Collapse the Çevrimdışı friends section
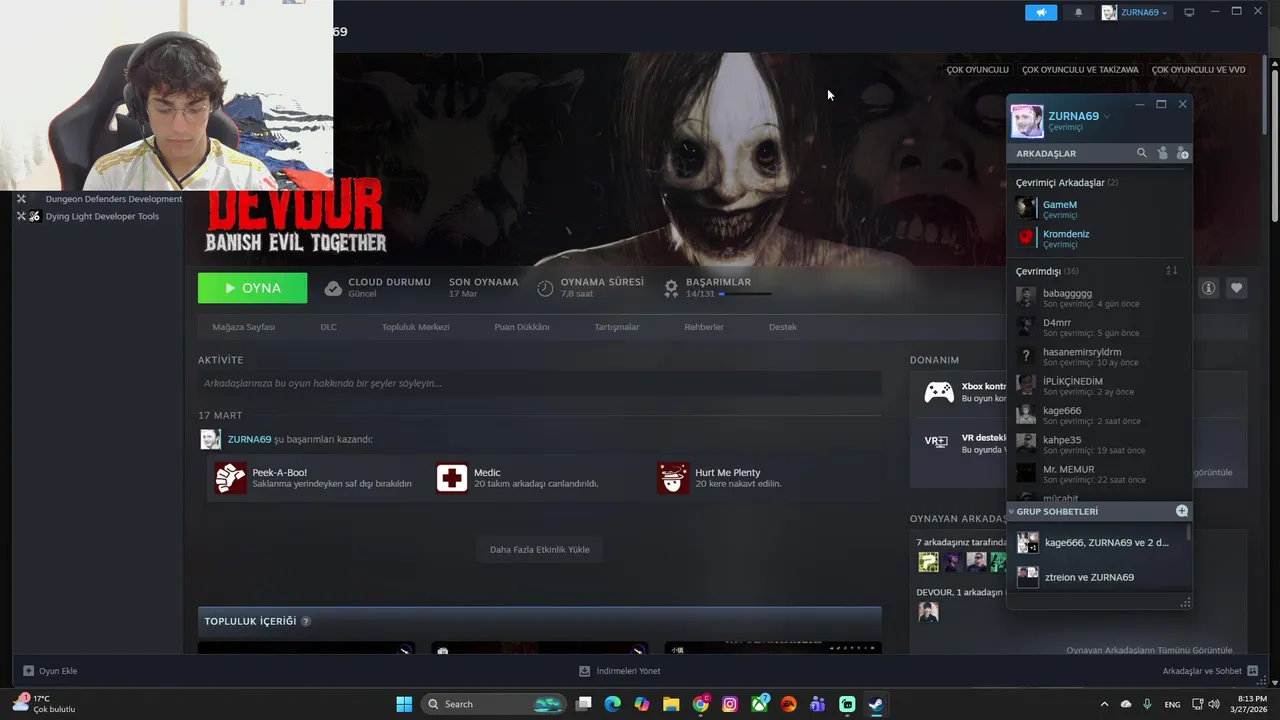 click(1047, 271)
